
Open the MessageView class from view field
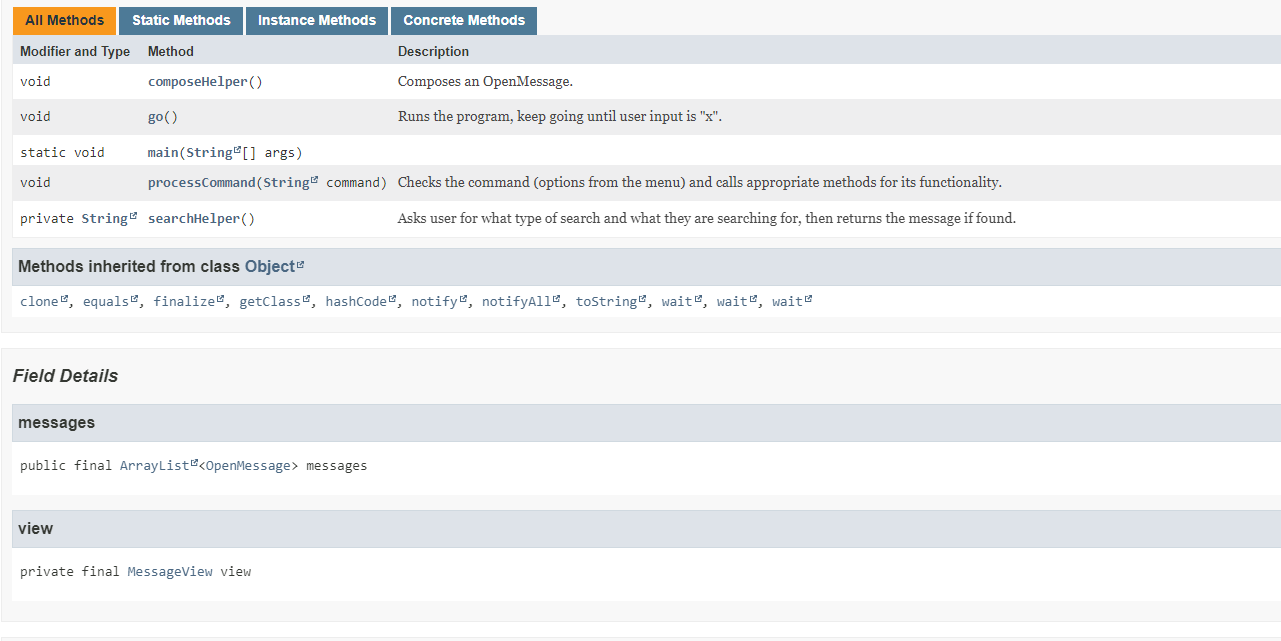point(169,571)
